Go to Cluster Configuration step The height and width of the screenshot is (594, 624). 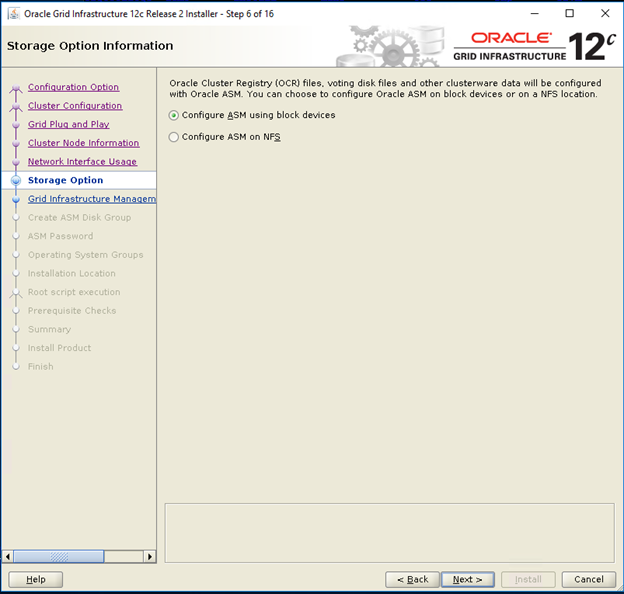[x=75, y=106]
